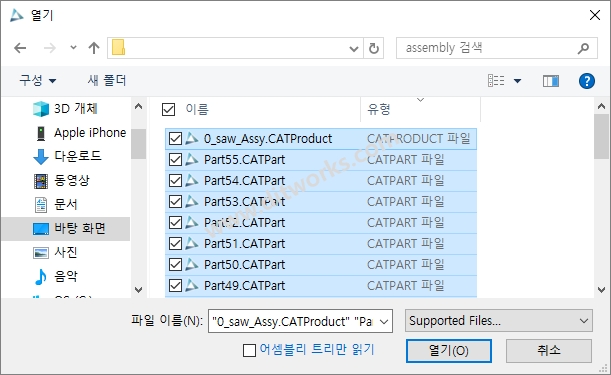Click the back navigation arrow
This screenshot has width=611, height=375.
tap(20, 48)
